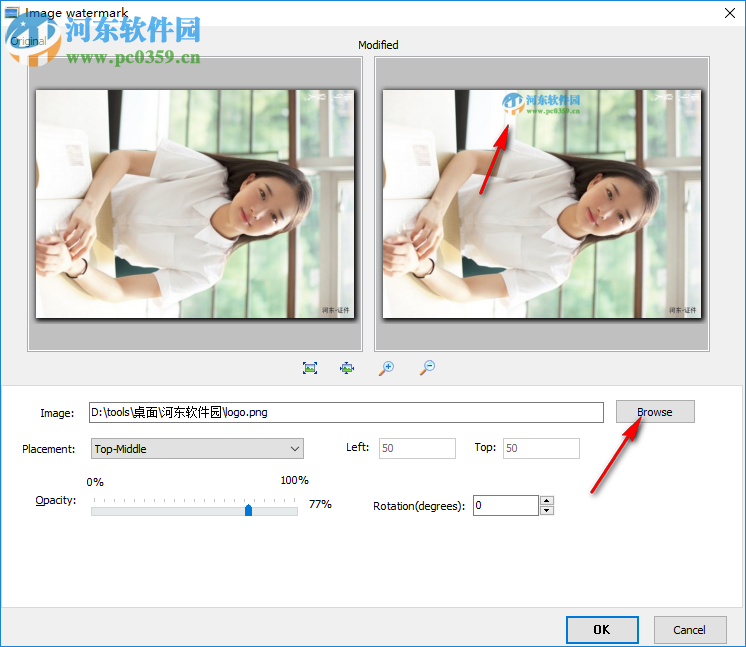Cancel the Image watermark dialog
The image size is (746, 647).
[x=690, y=629]
